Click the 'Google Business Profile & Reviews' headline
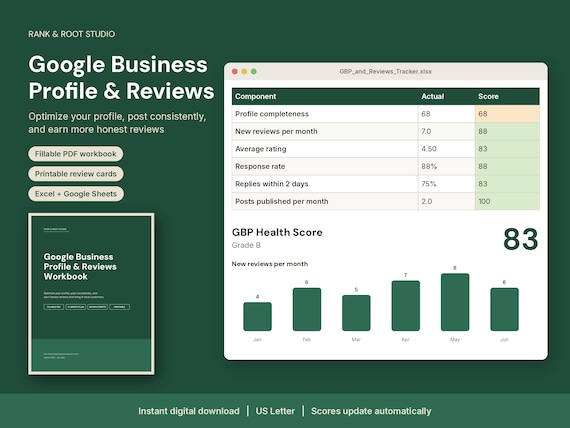Image resolution: width=570 pixels, height=428 pixels. [121, 77]
